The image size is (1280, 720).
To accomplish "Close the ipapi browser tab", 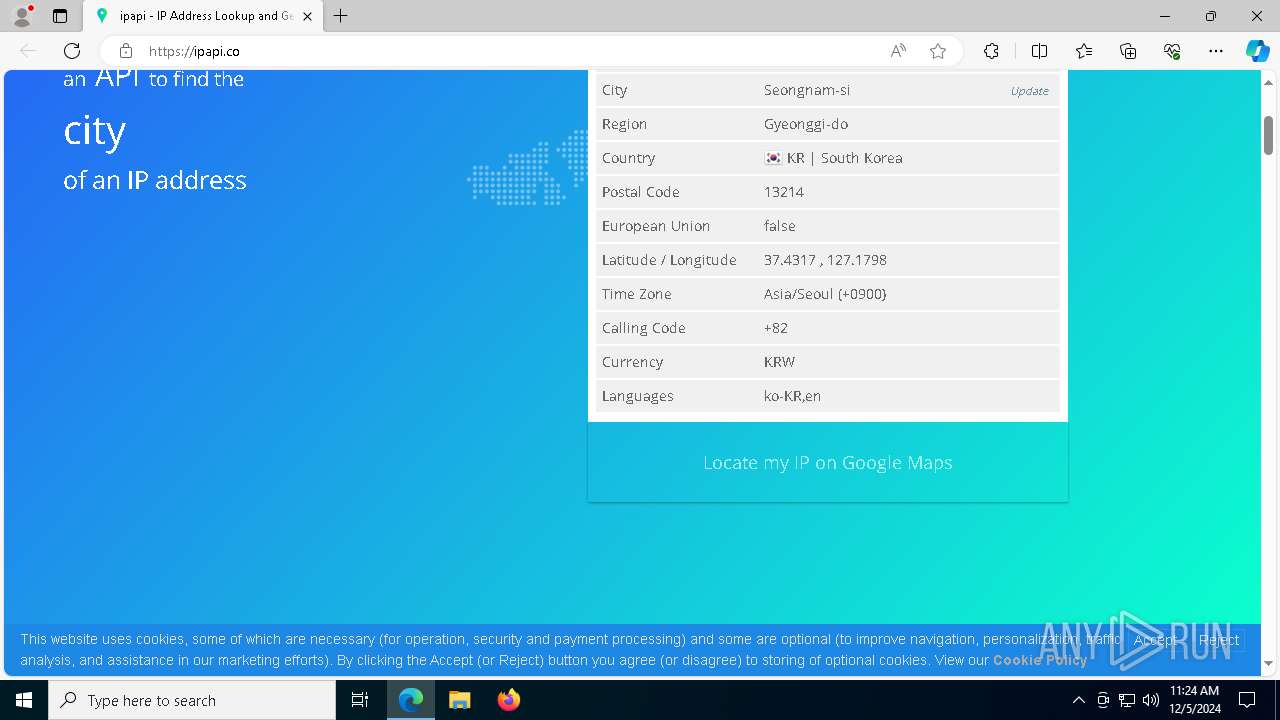I will (x=307, y=16).
